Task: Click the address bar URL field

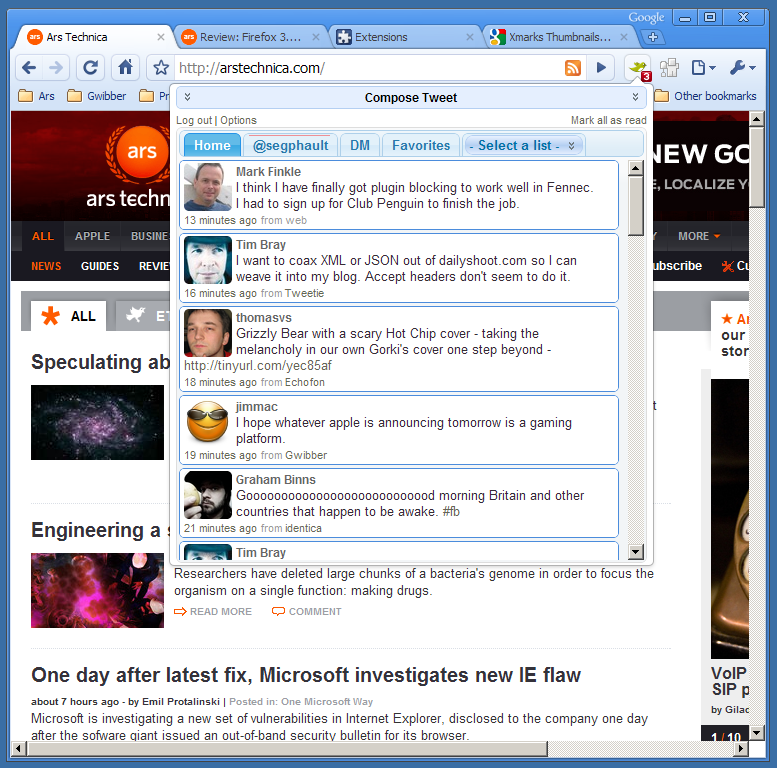Action: tap(369, 68)
